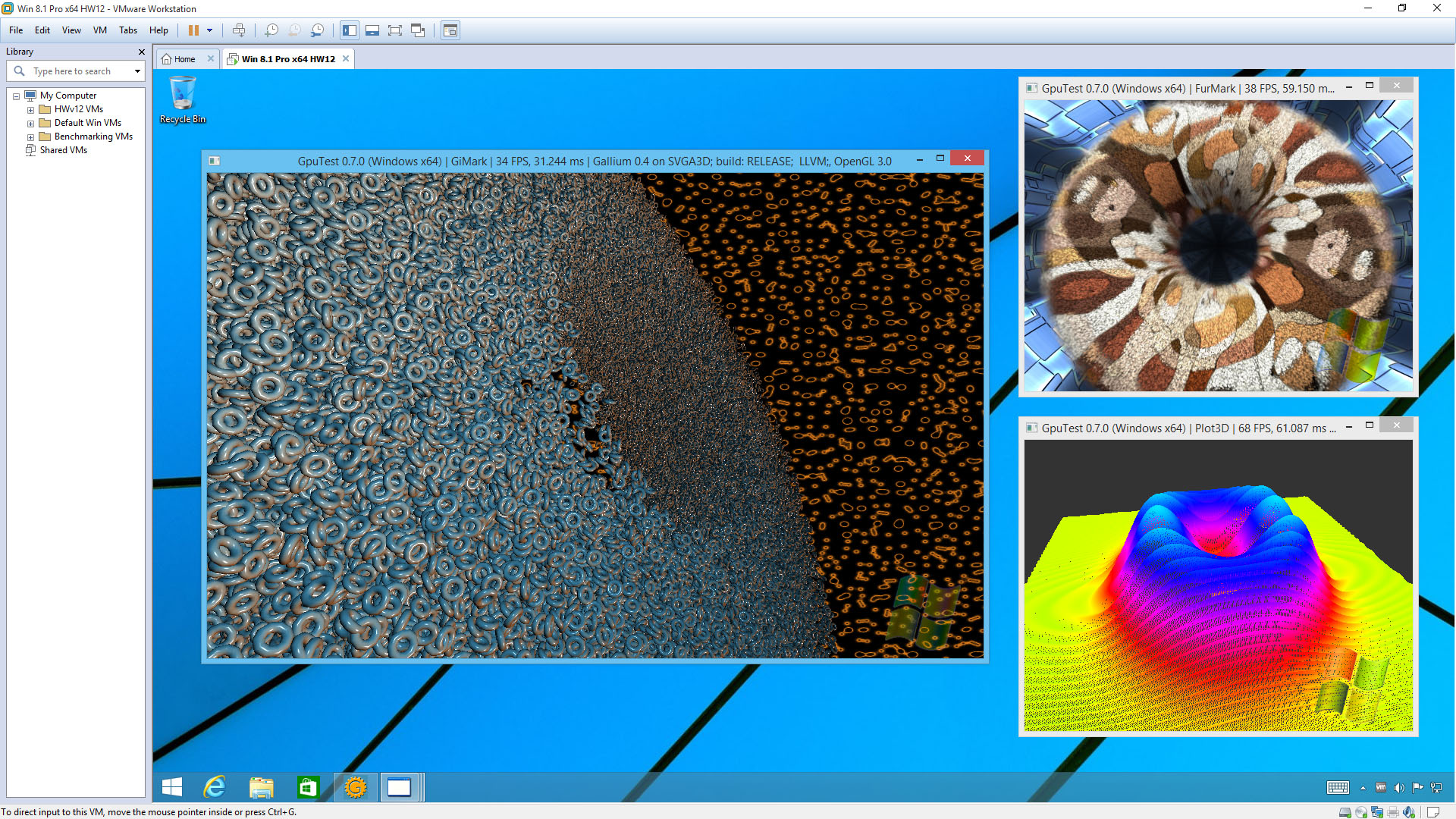Open the library search filter dropdown
Image resolution: width=1456 pixels, height=819 pixels.
pos(137,71)
